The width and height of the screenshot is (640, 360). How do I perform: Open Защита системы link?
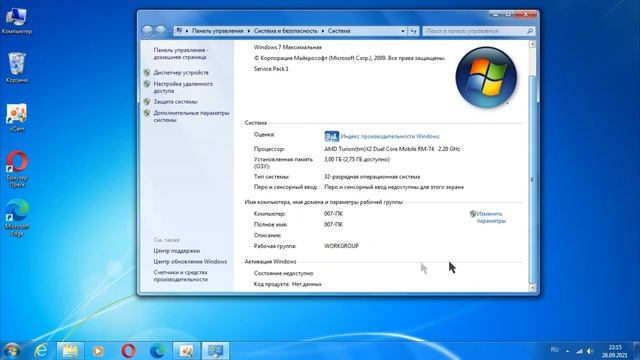[x=175, y=102]
